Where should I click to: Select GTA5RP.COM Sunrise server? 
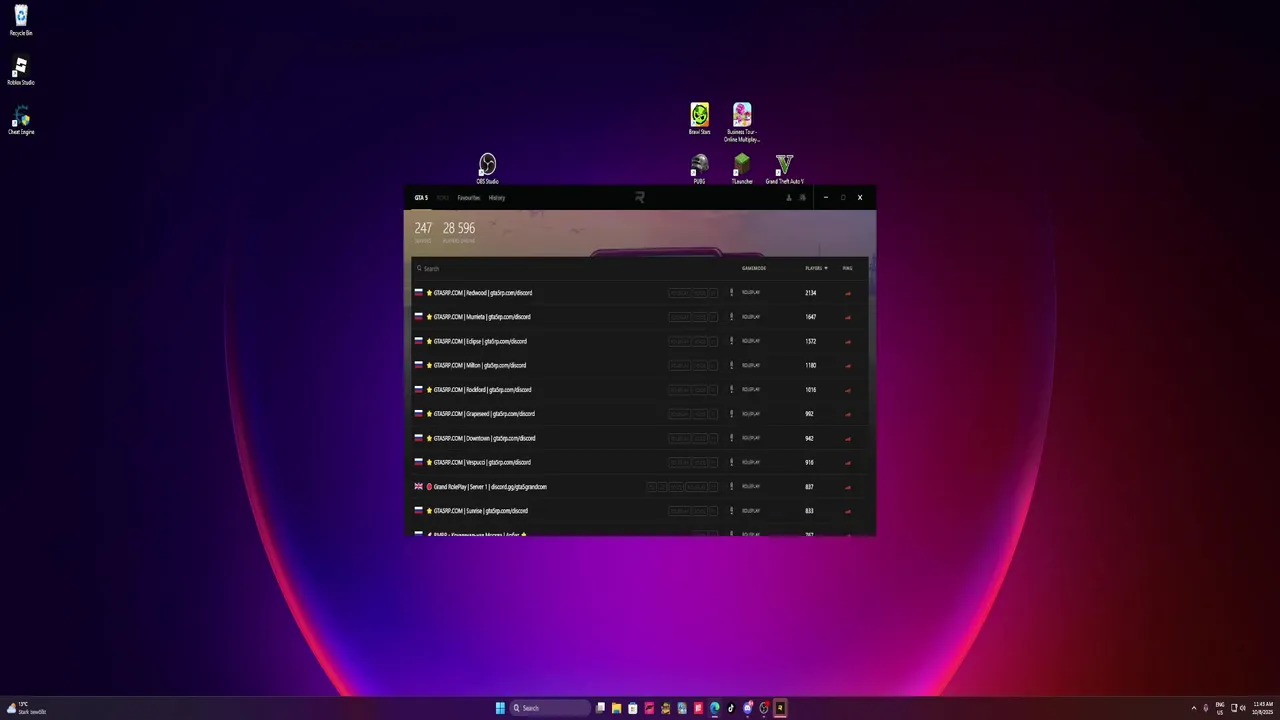(x=640, y=511)
